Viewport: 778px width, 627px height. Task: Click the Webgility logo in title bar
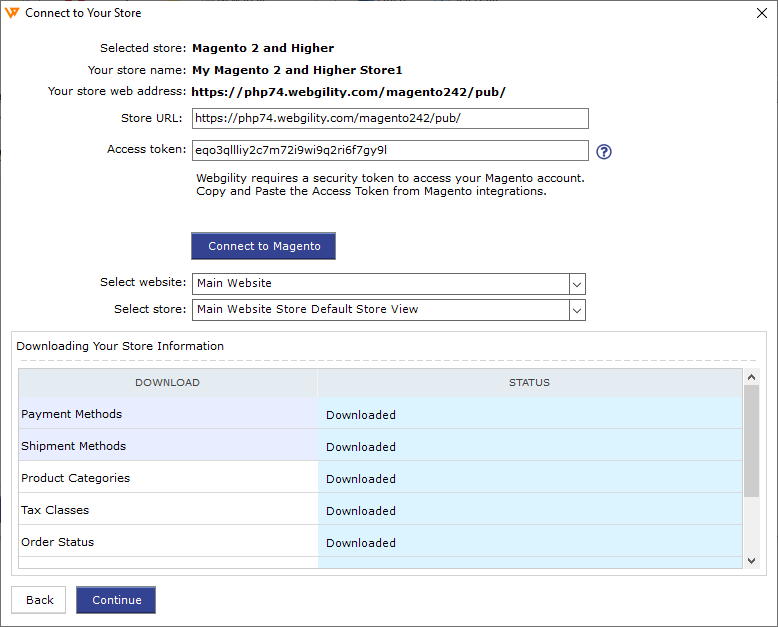click(12, 13)
